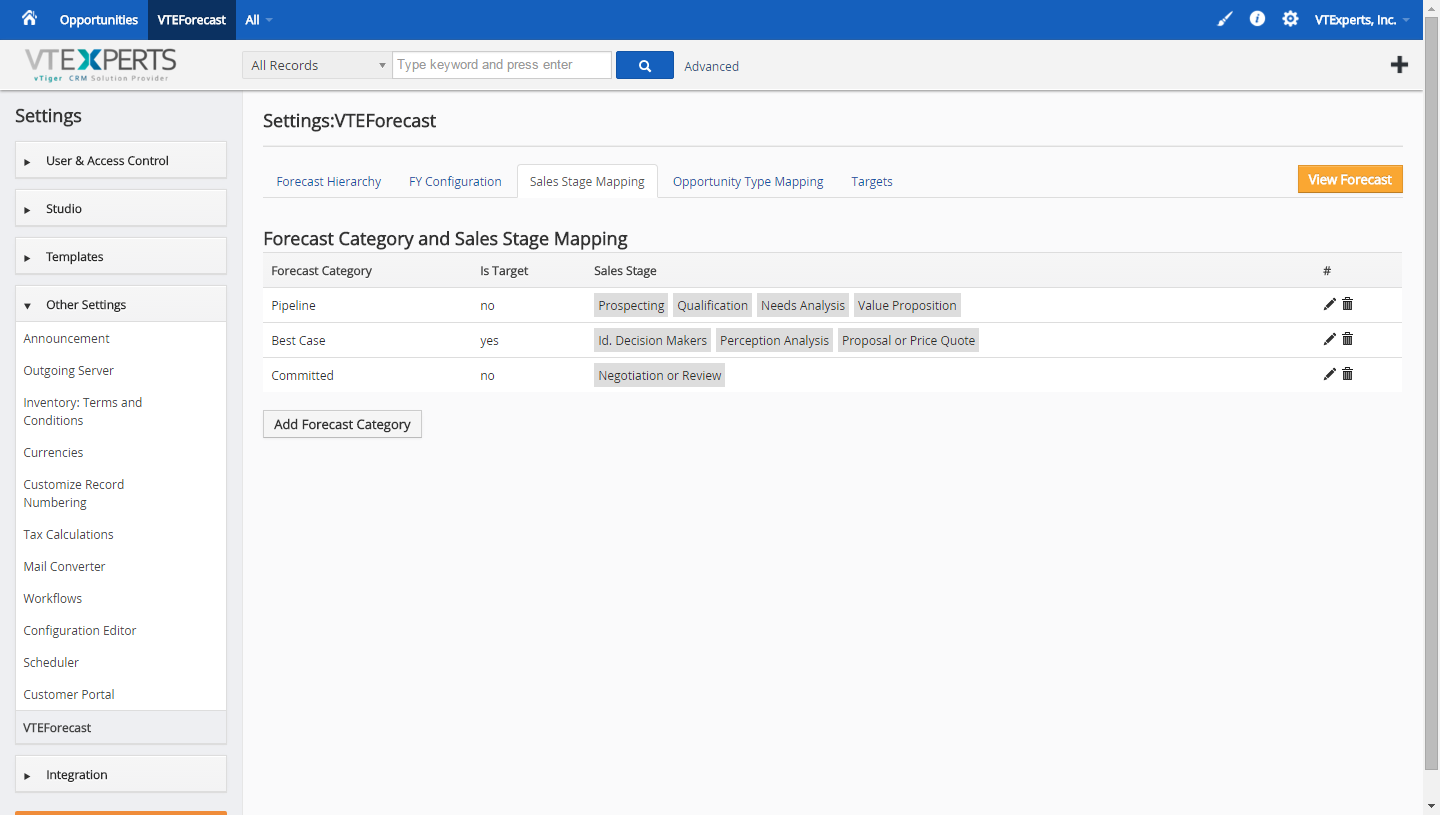Open the Opportunities module tab
The height and width of the screenshot is (815, 1440).
click(99, 20)
